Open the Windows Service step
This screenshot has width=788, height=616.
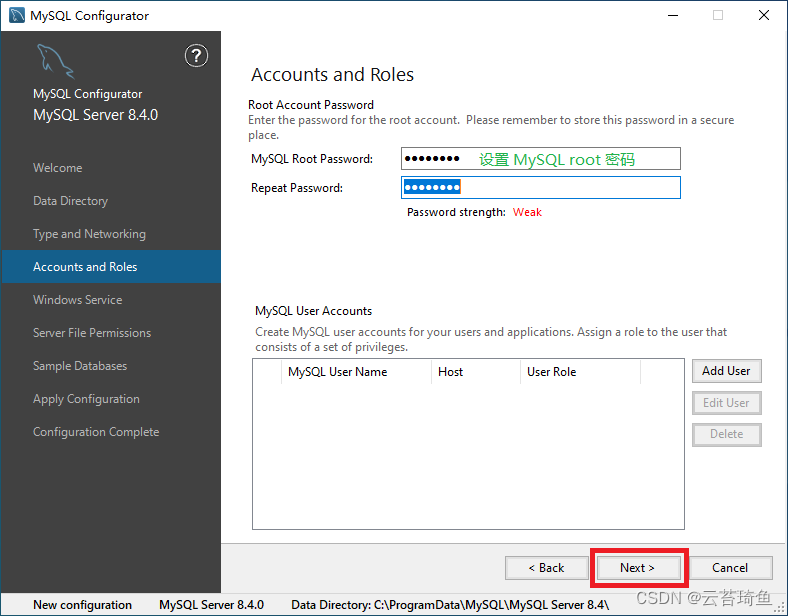tap(77, 300)
